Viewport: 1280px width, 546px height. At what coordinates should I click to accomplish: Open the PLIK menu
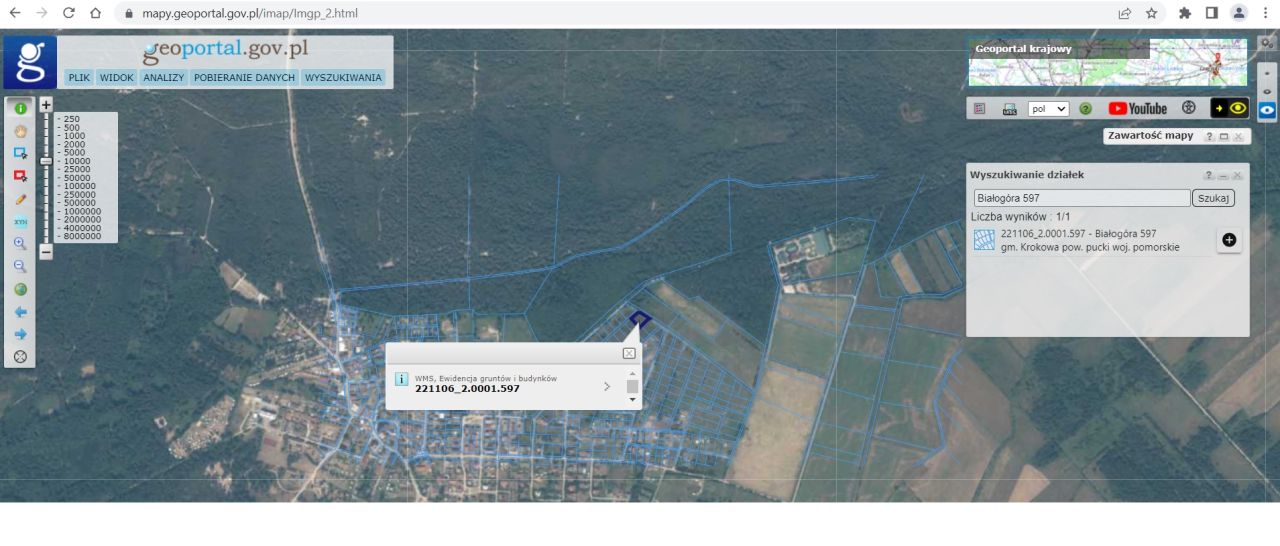click(79, 77)
